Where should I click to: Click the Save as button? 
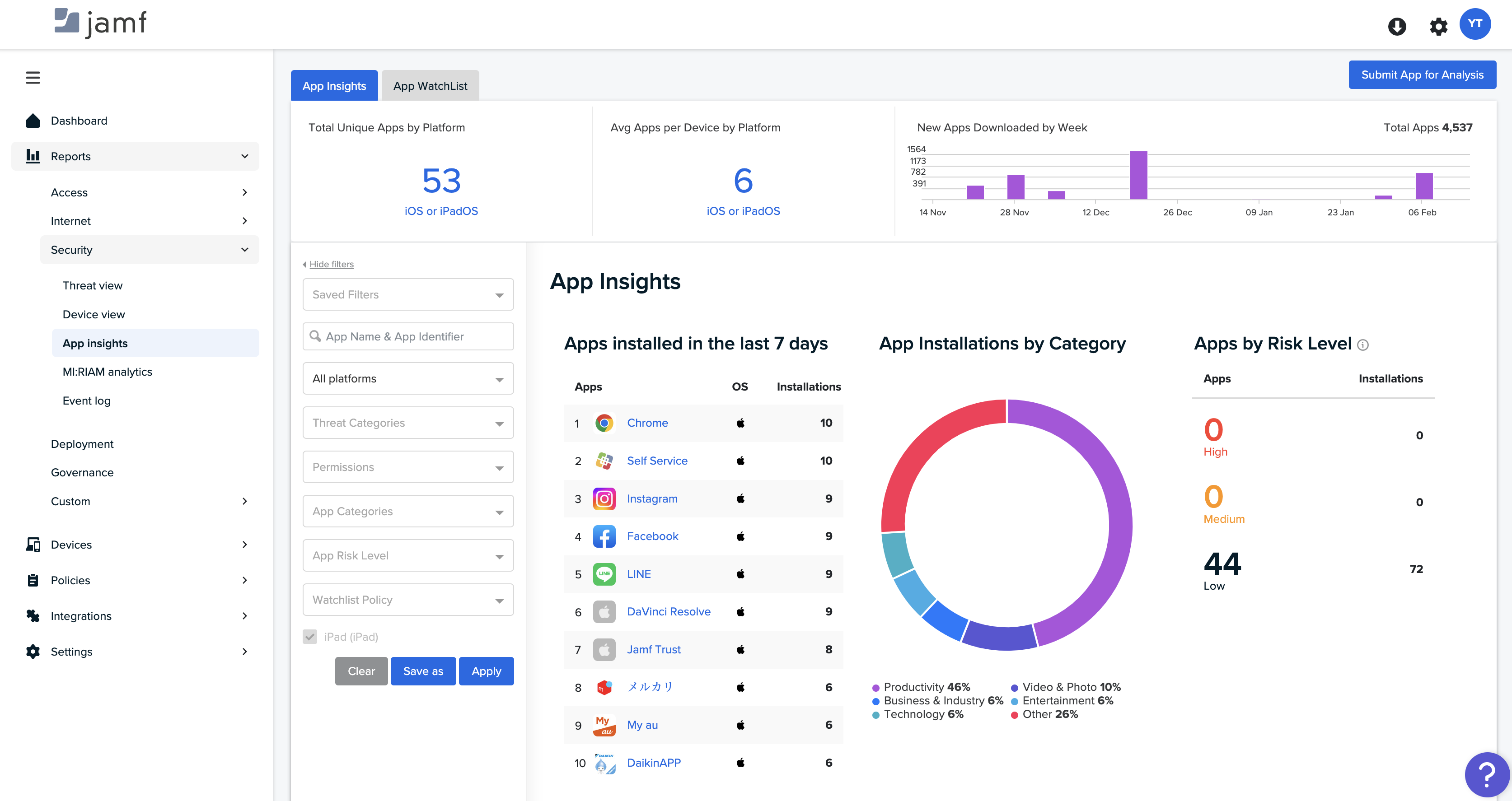pyautogui.click(x=423, y=671)
